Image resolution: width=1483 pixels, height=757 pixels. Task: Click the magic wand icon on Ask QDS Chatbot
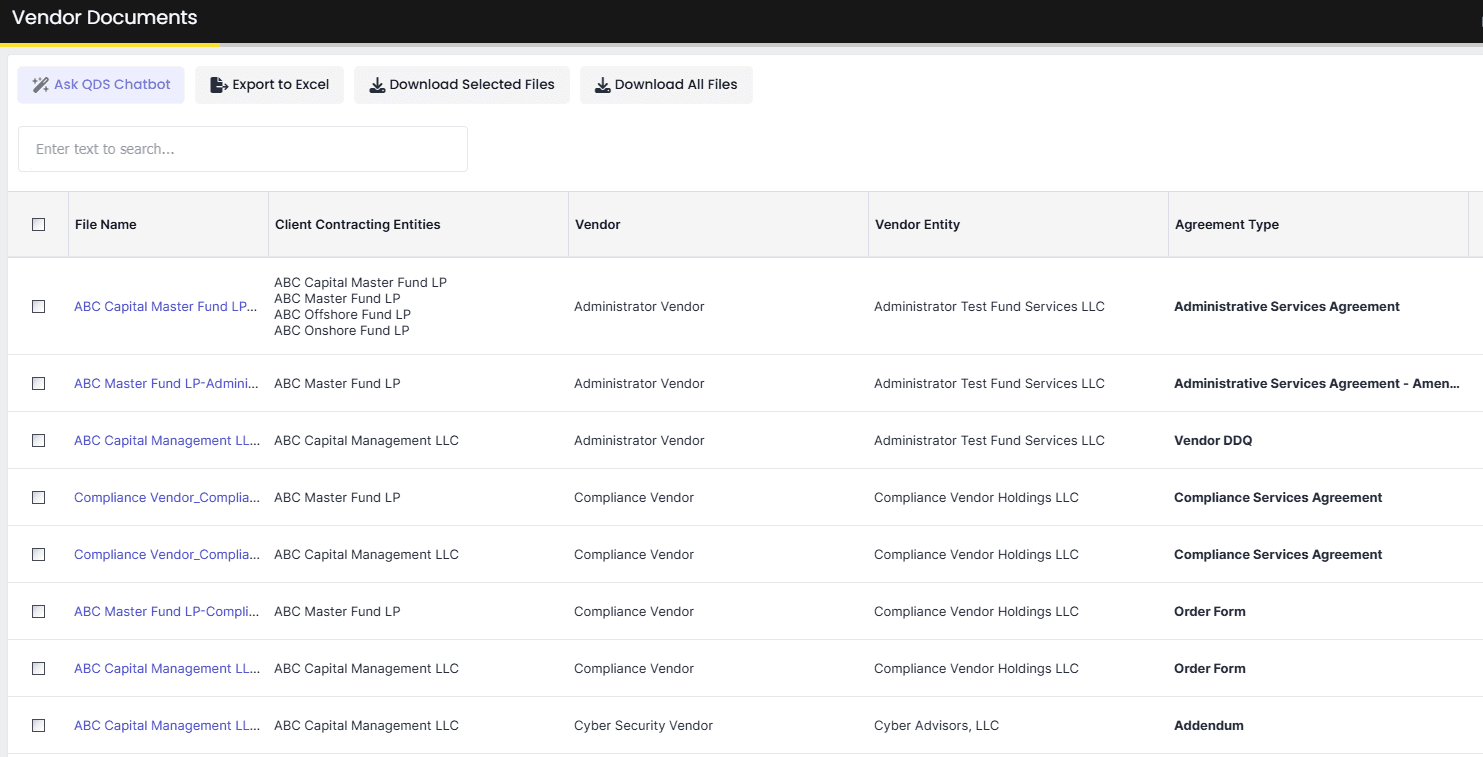41,85
